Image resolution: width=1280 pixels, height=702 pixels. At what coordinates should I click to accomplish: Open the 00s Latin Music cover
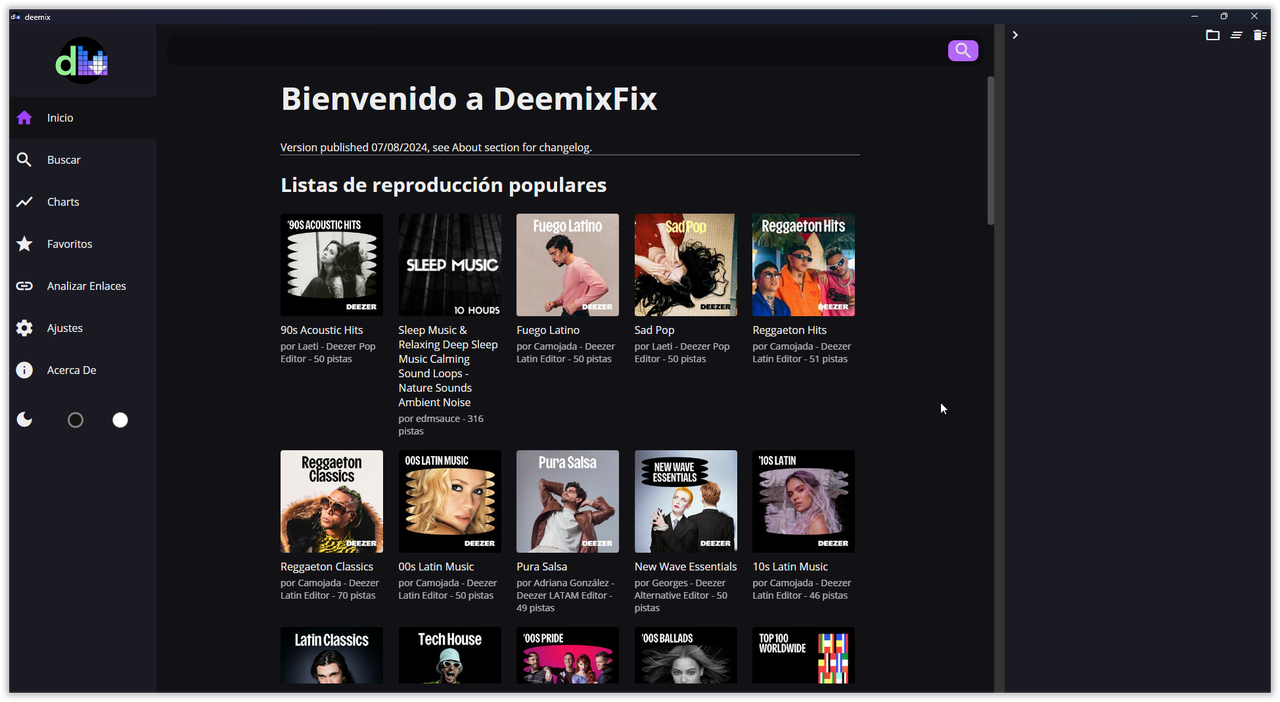[x=450, y=502]
